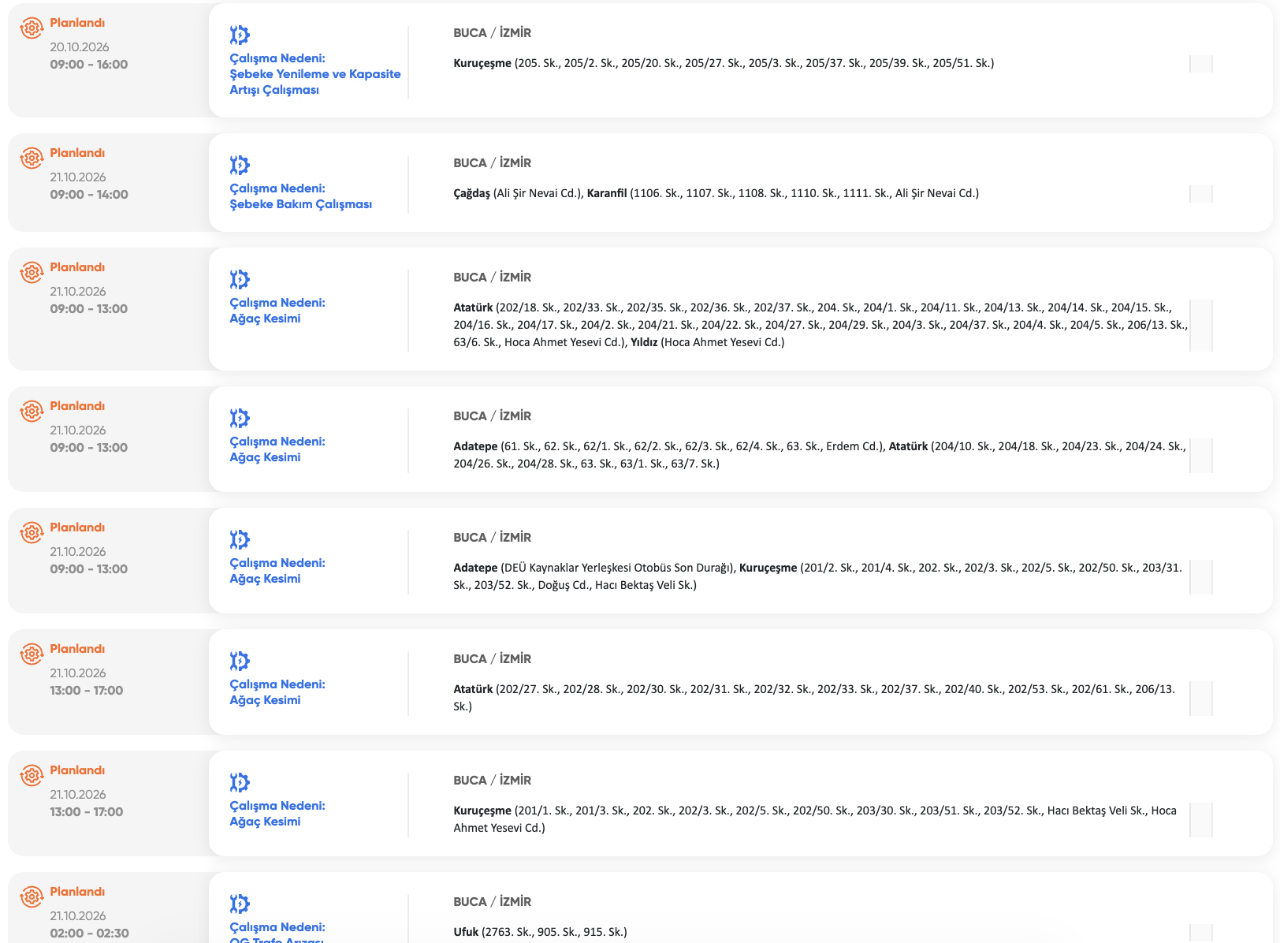Click the 63/6. Sk. street entry

coord(477,343)
